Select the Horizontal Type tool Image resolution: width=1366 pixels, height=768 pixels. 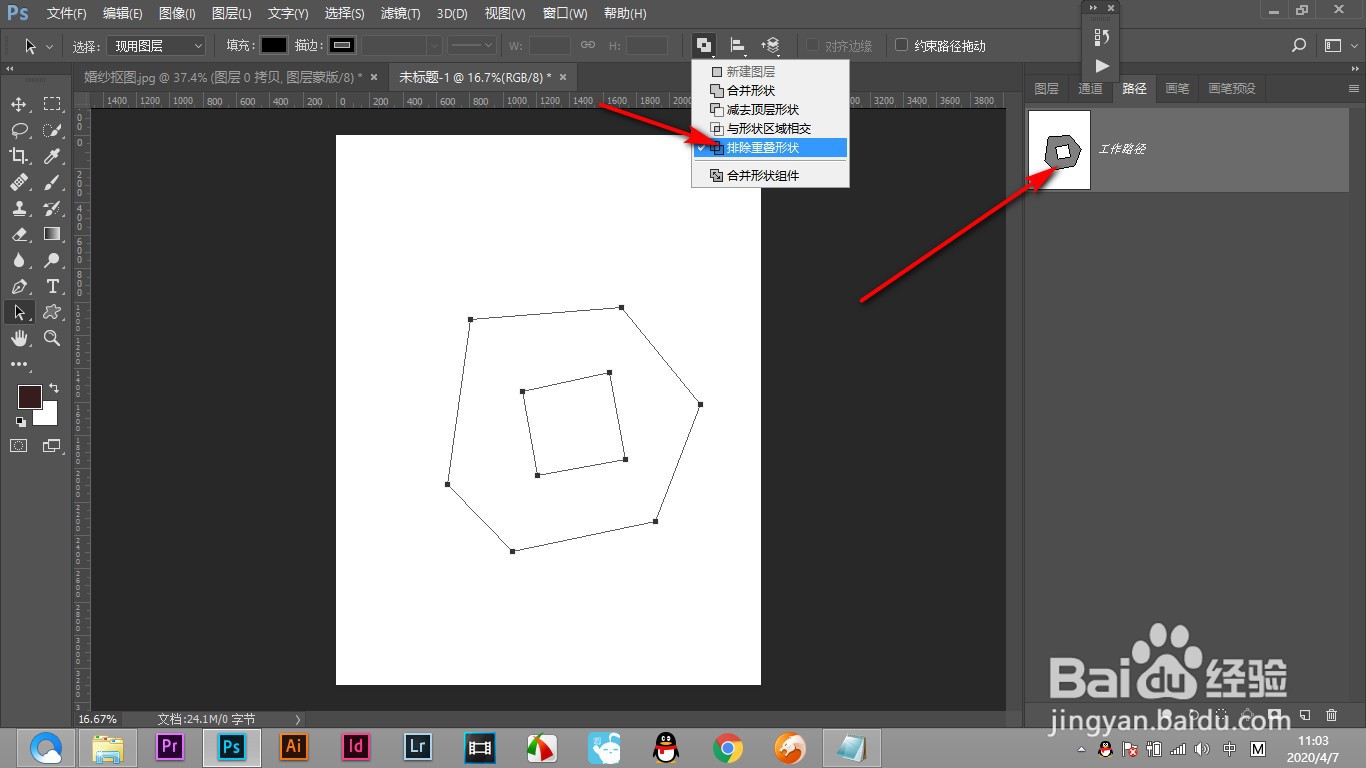coord(52,286)
